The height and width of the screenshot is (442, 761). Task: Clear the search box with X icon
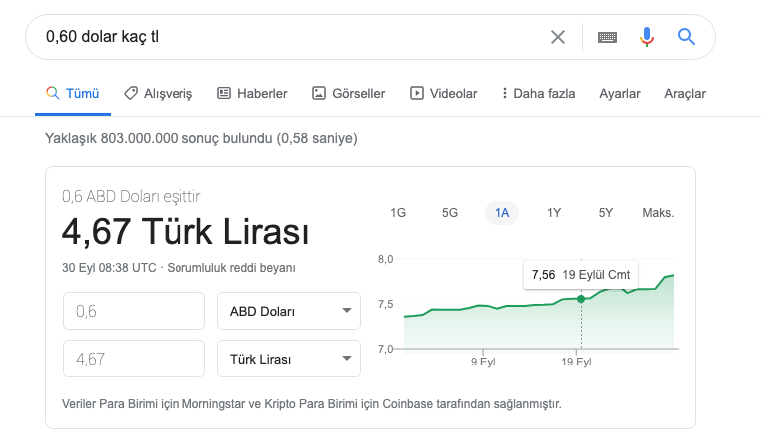[x=558, y=37]
